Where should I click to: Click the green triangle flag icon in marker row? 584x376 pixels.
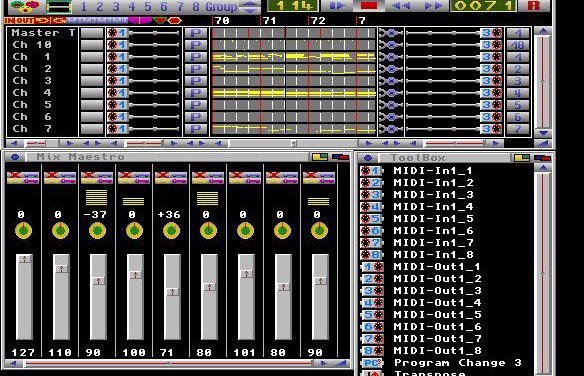coord(159,20)
